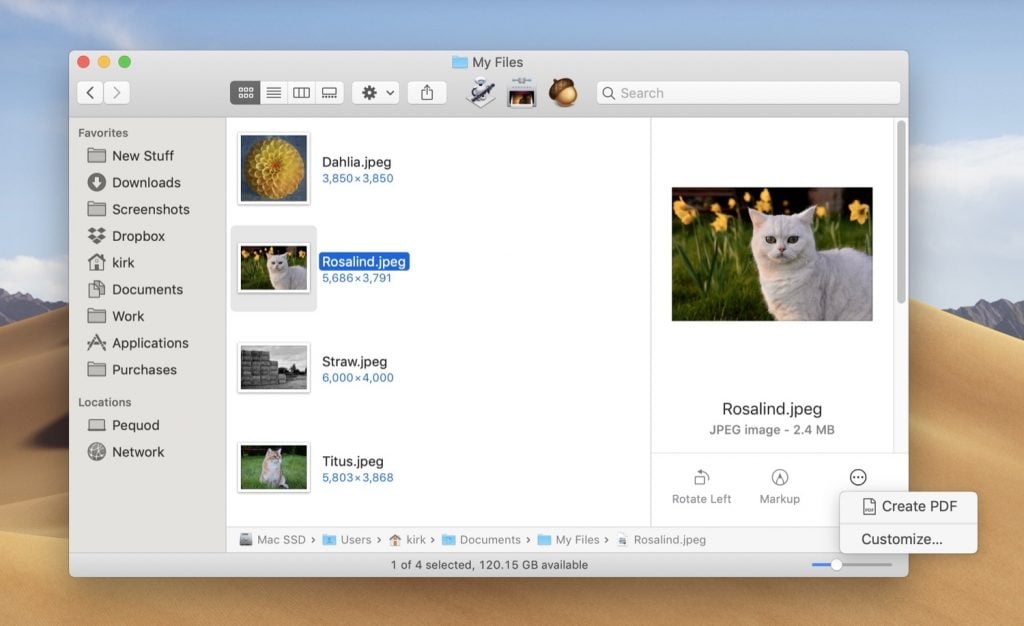Image resolution: width=1024 pixels, height=626 pixels.
Task: Open the action gear dropdown
Action: click(375, 92)
